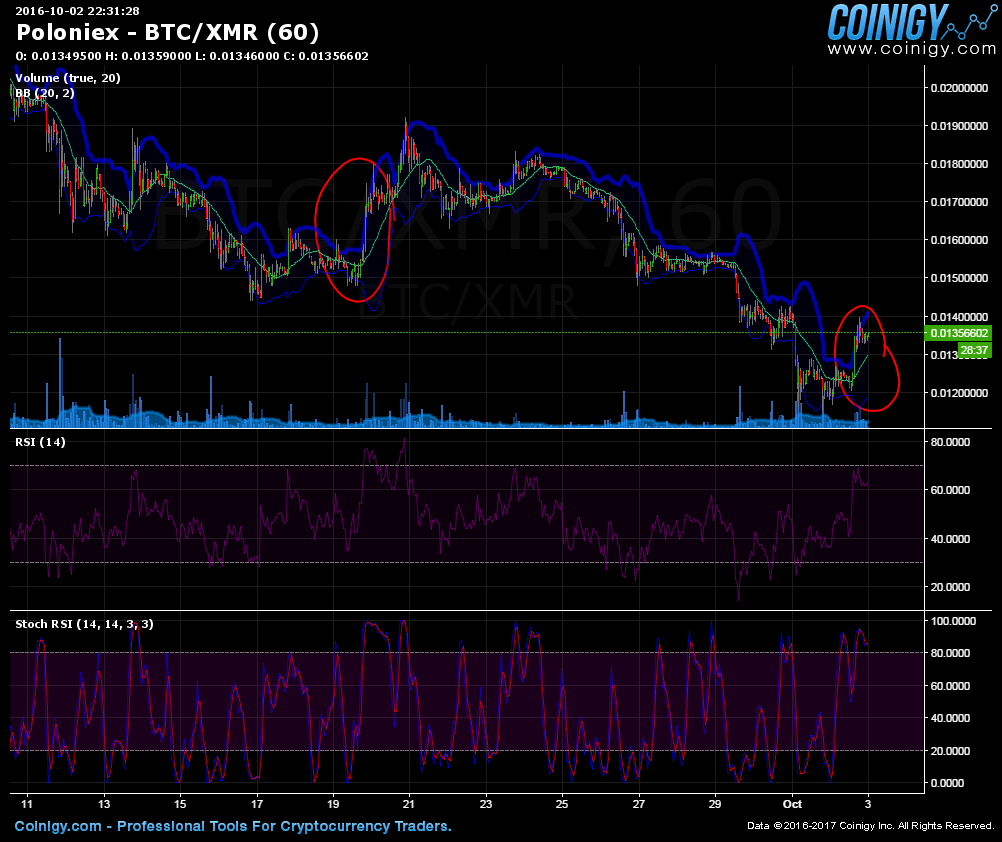Viewport: 1002px width, 842px height.
Task: Follow the Coinigy.com Professional Tools footer link
Action: pyautogui.click(x=233, y=826)
